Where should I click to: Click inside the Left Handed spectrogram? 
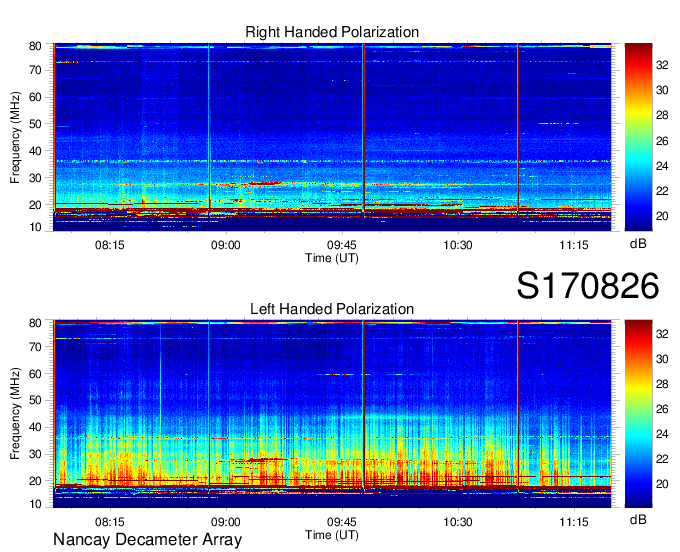coord(332,414)
